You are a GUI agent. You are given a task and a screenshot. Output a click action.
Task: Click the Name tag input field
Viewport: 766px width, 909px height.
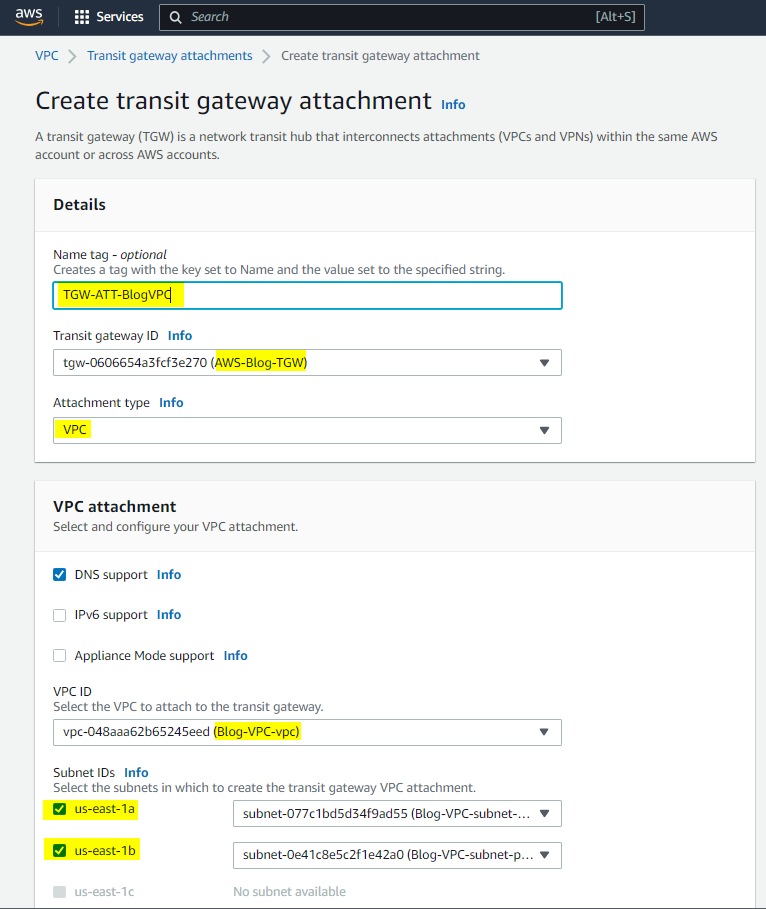click(x=307, y=295)
